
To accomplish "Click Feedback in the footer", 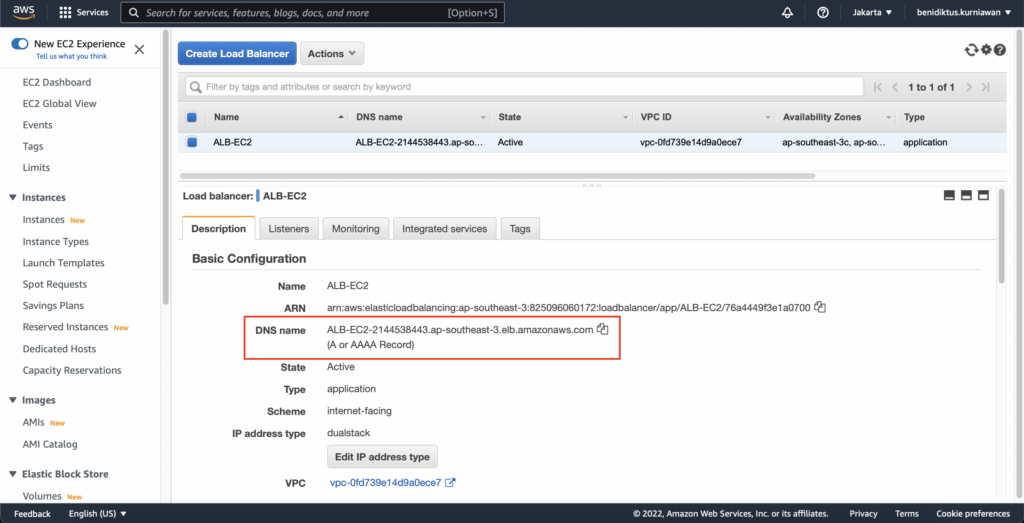I will 32,513.
